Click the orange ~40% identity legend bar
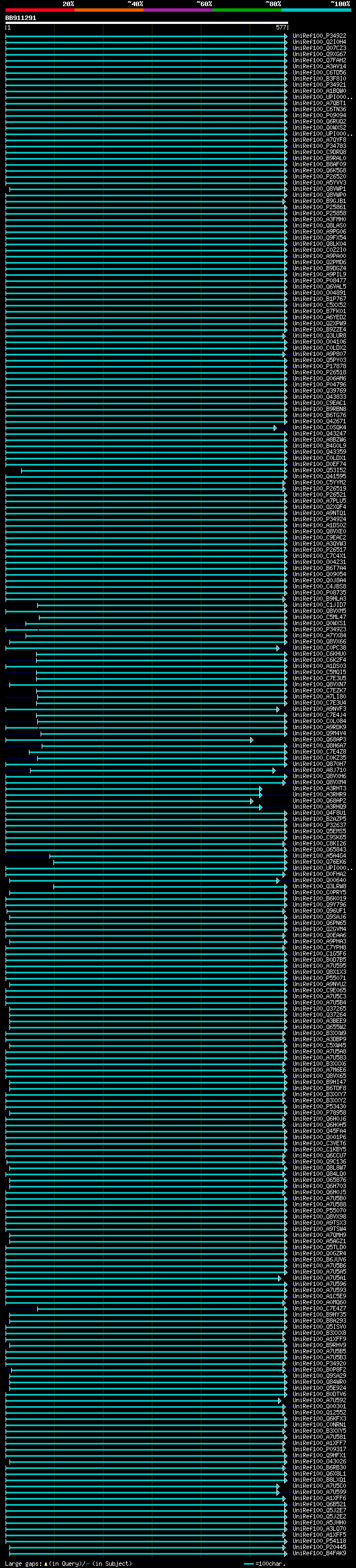 pos(109,10)
